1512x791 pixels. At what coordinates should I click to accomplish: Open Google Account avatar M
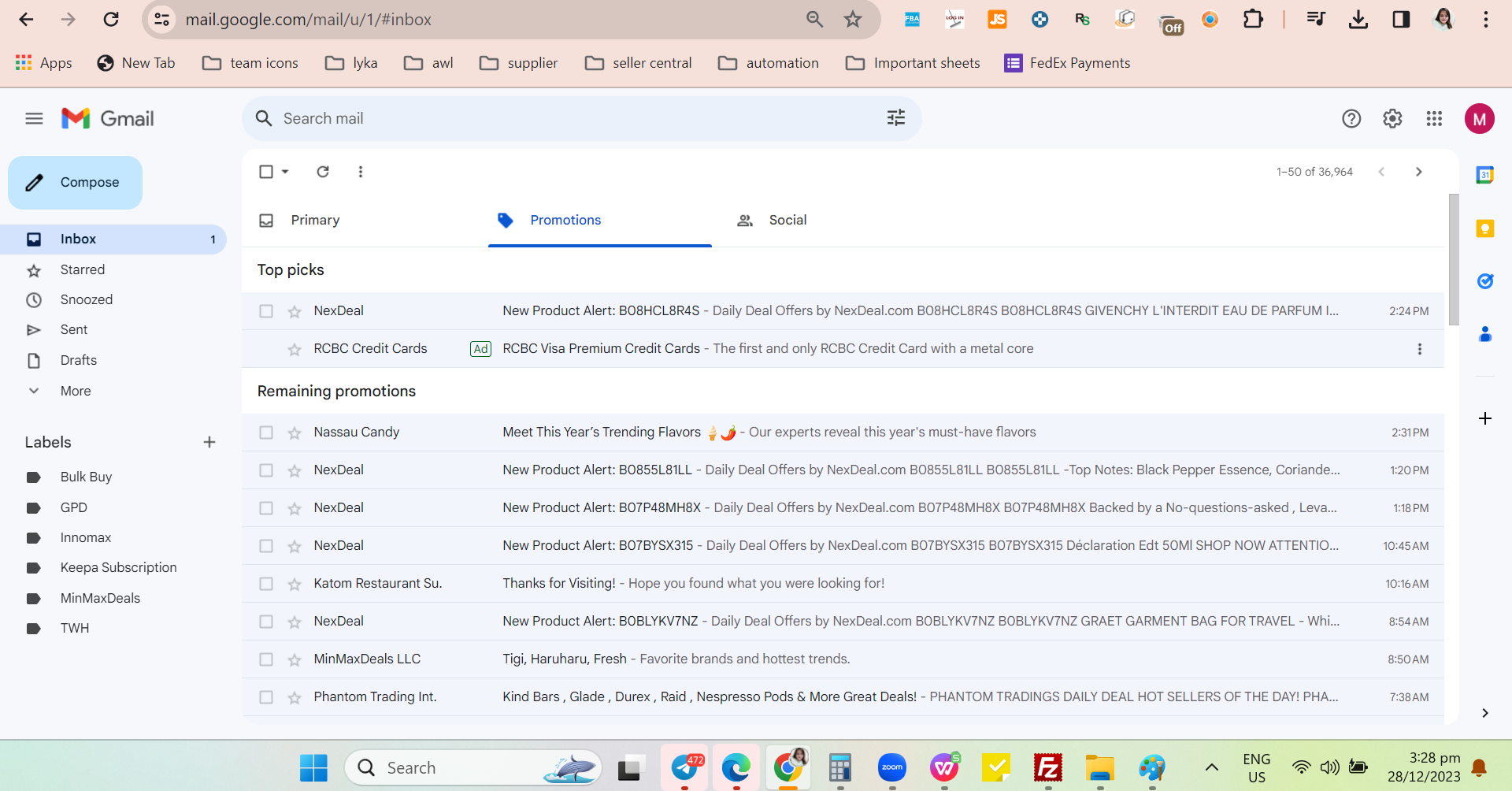(1480, 119)
